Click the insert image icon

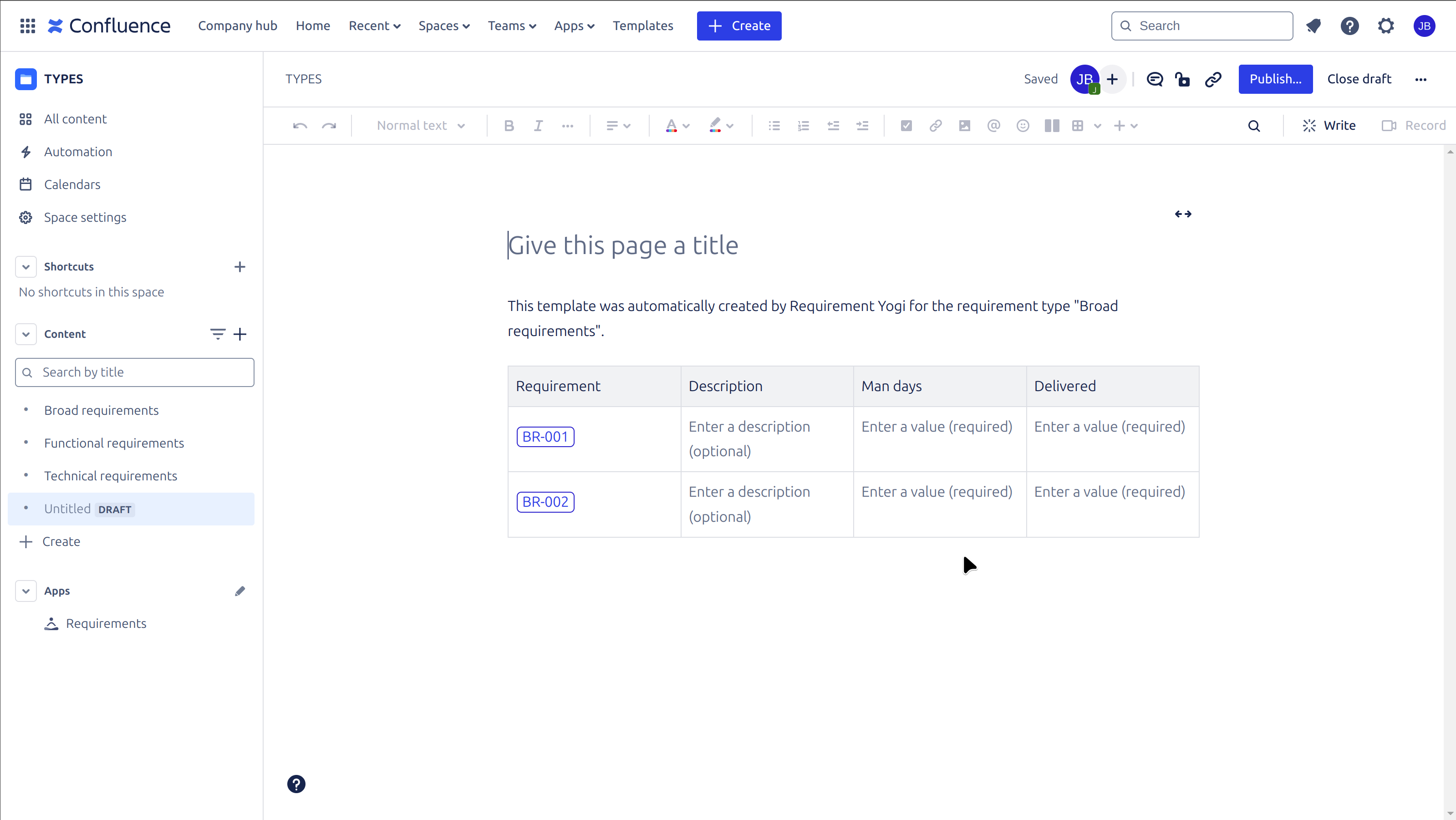click(x=964, y=125)
